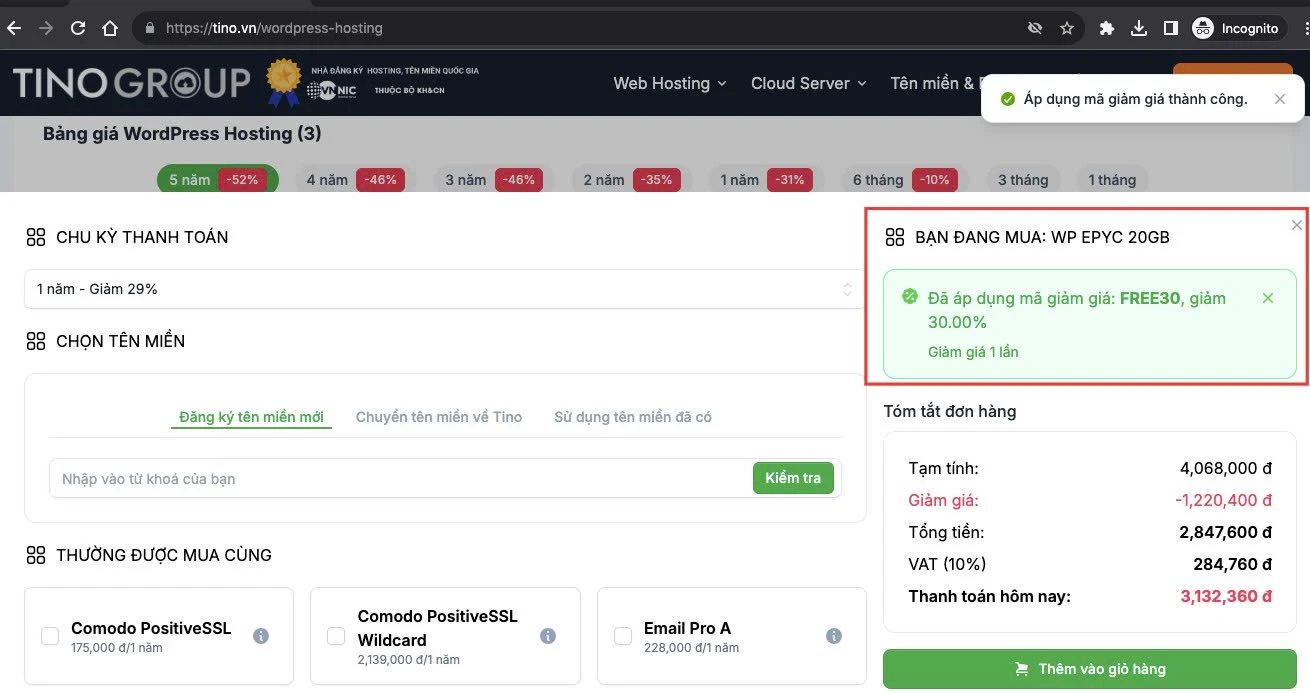Open the Cloud Server menu
Screen dimensions: 1310x693
[x=809, y=83]
